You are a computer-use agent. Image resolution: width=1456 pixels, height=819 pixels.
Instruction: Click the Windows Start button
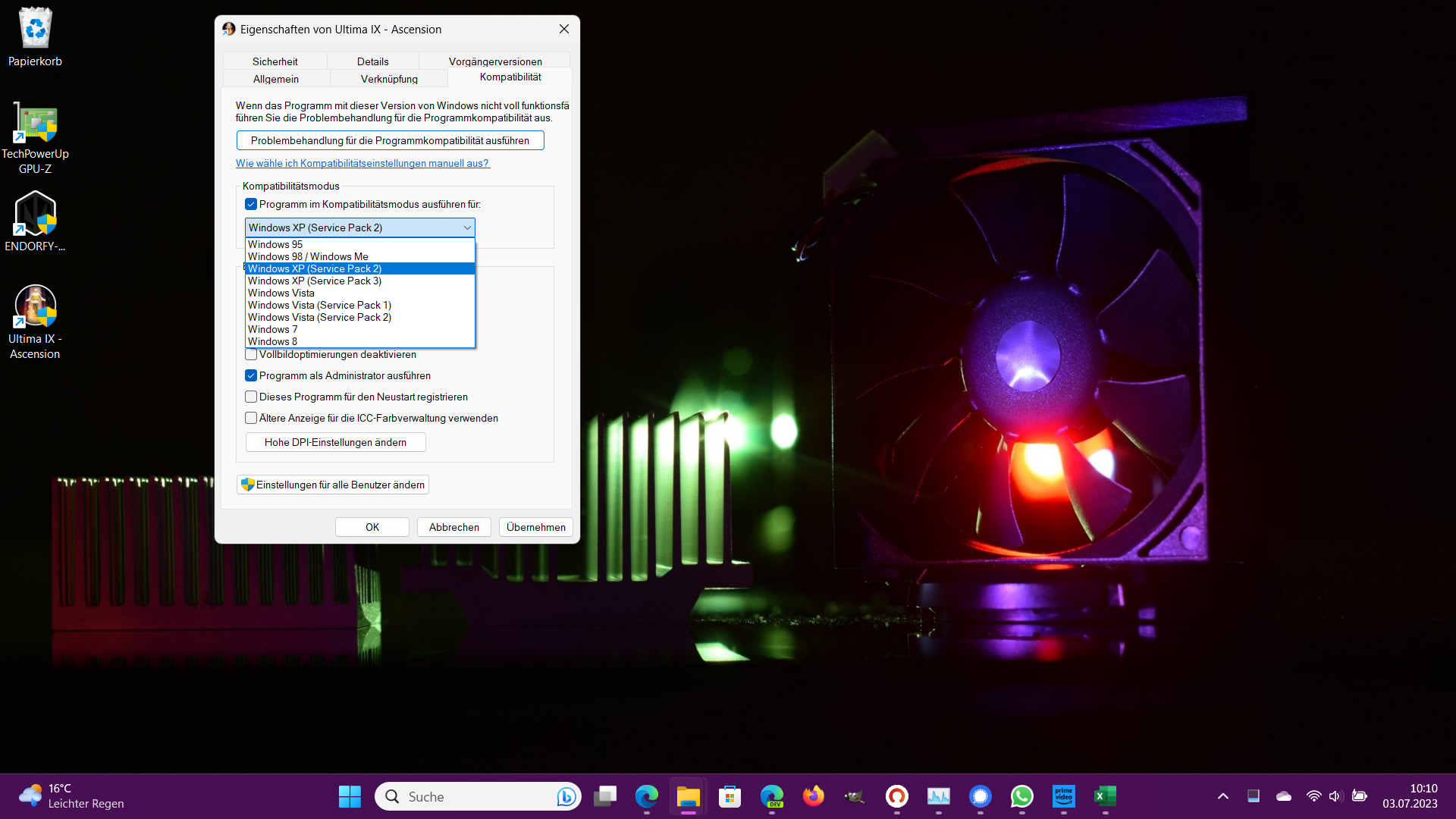350,796
